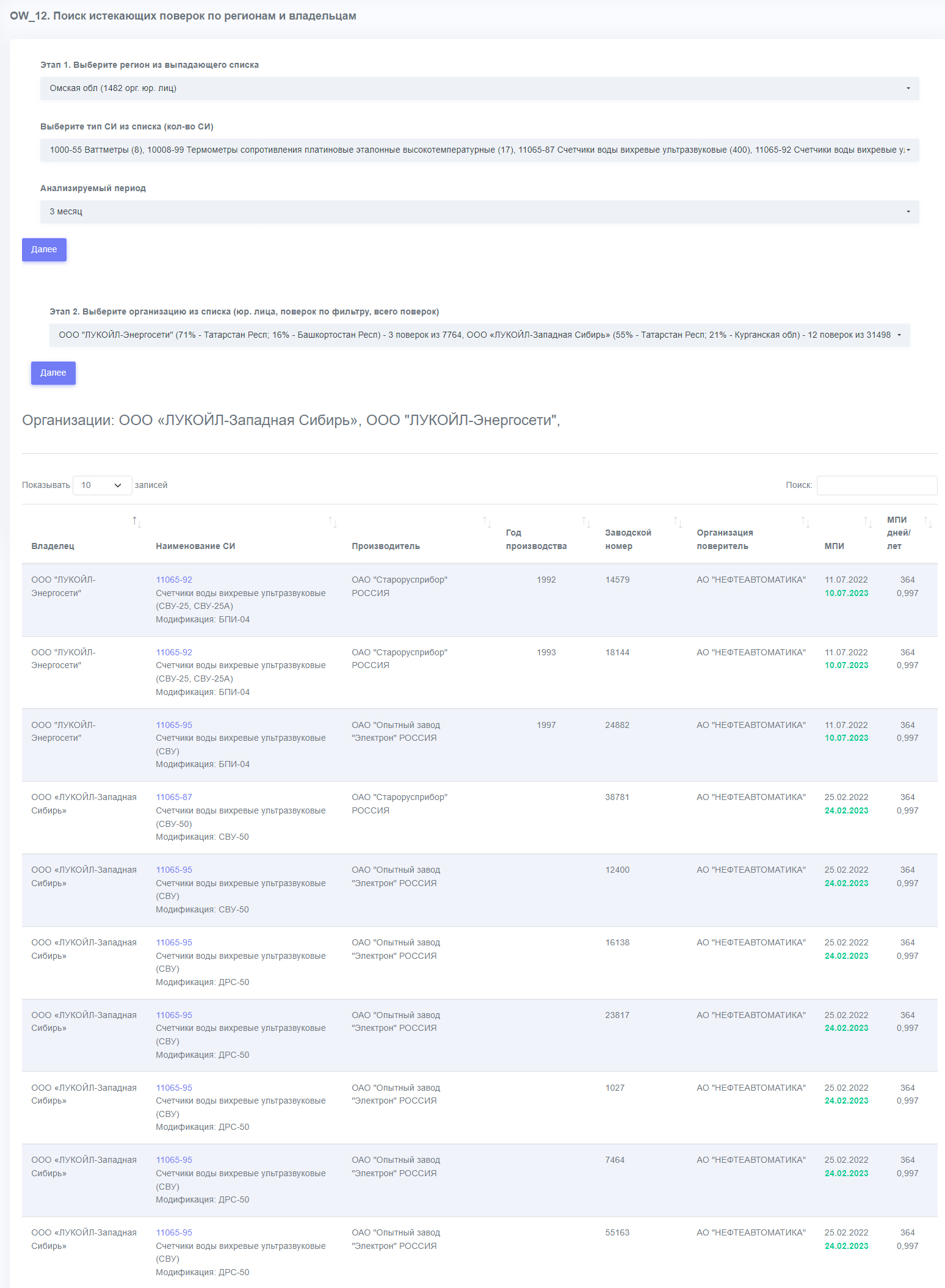Click Модификация: СВУ-50 text in row 12400

(202, 910)
